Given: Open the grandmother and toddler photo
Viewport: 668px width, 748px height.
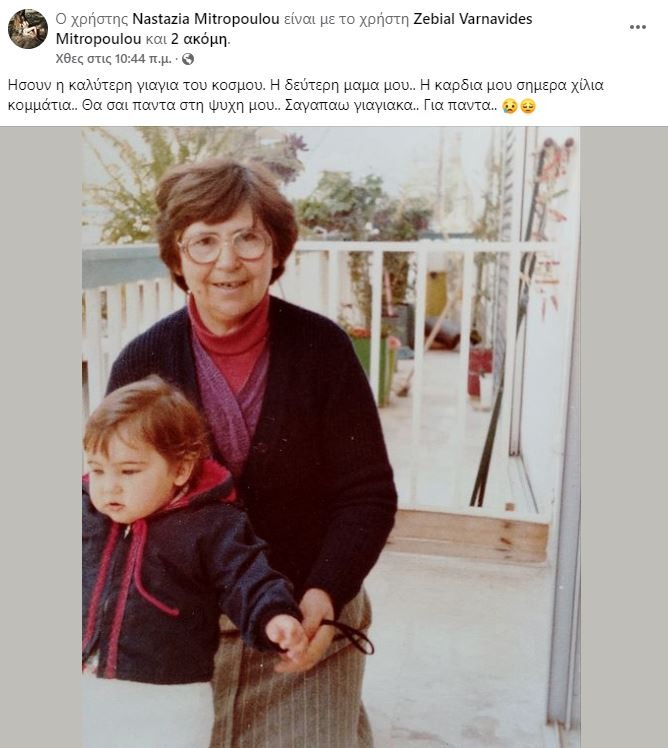Looking at the screenshot, I should (331, 437).
